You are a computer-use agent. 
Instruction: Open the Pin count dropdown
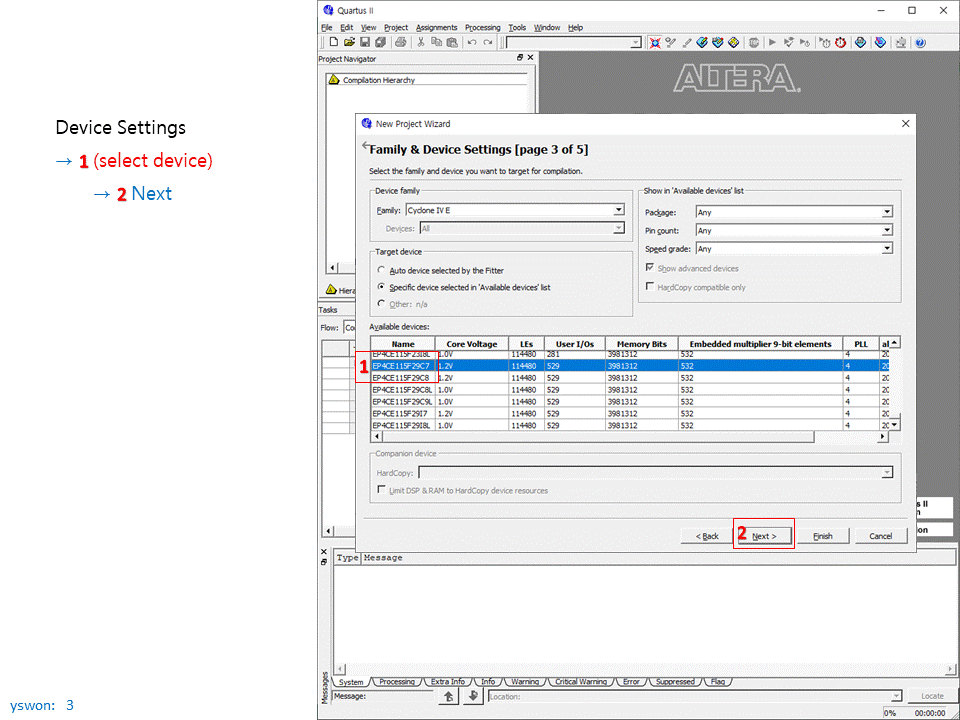(794, 231)
